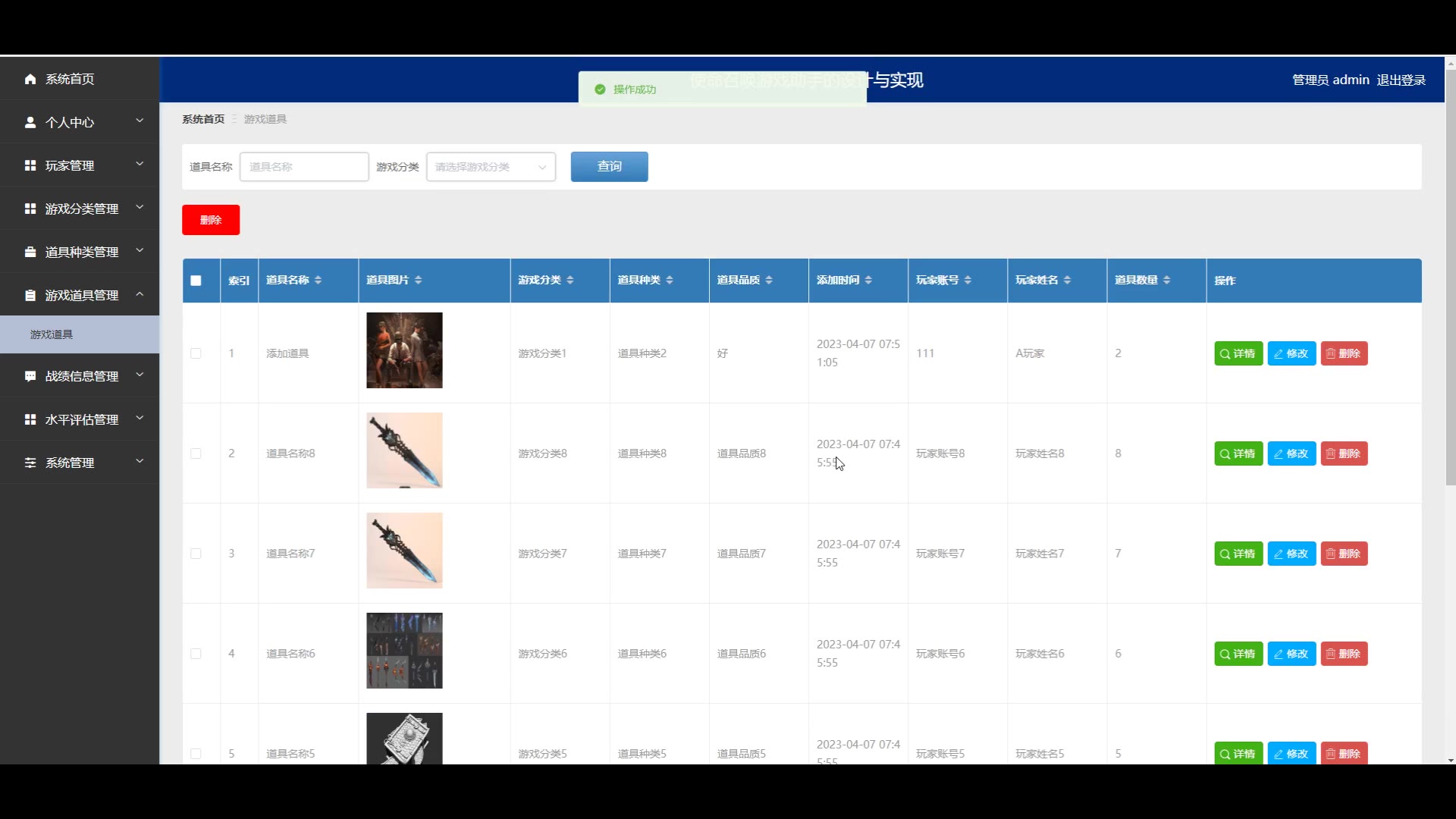Expand 玩家管理 menu chevron
The image size is (1456, 819).
[x=140, y=164]
